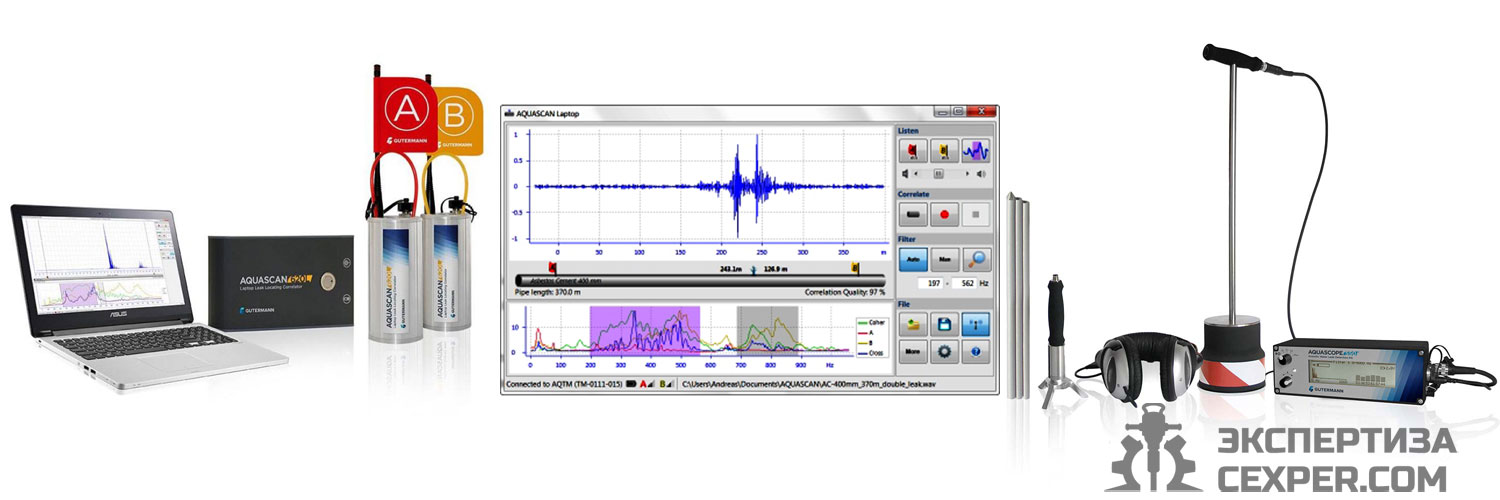The image size is (1500, 500).
Task: Stop correlation with the grey square button
Action: tap(976, 214)
